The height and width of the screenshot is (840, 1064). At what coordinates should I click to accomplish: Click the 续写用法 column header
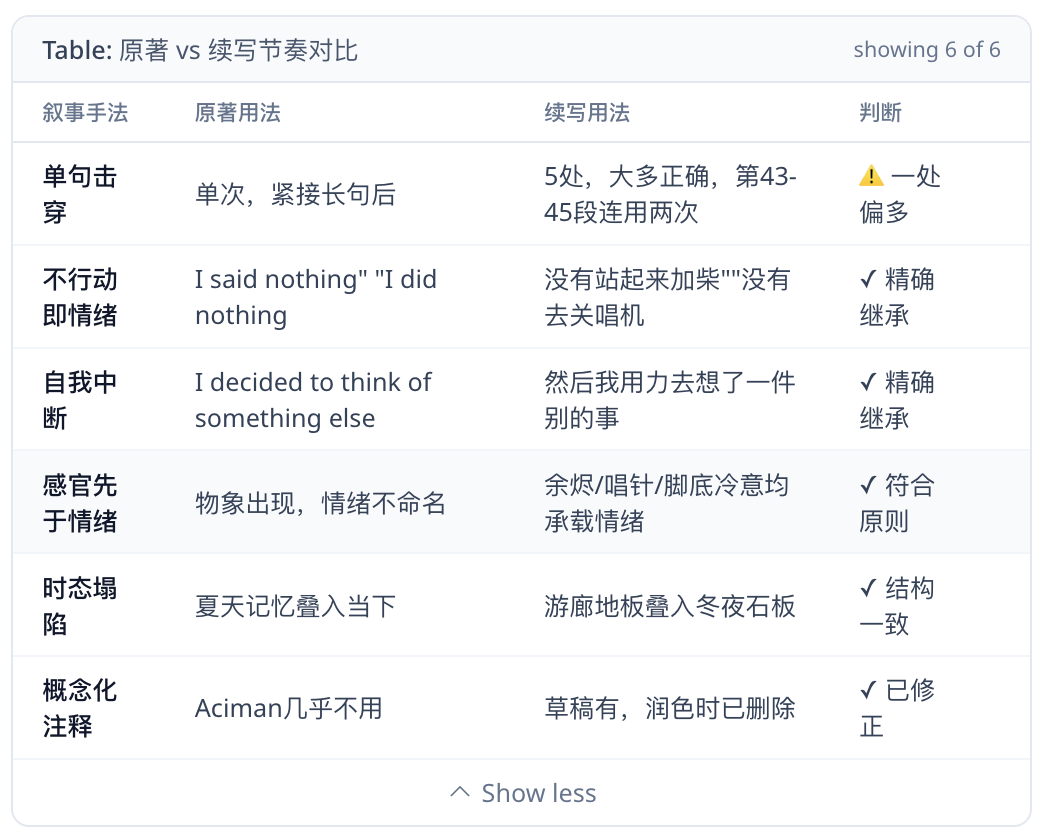587,113
